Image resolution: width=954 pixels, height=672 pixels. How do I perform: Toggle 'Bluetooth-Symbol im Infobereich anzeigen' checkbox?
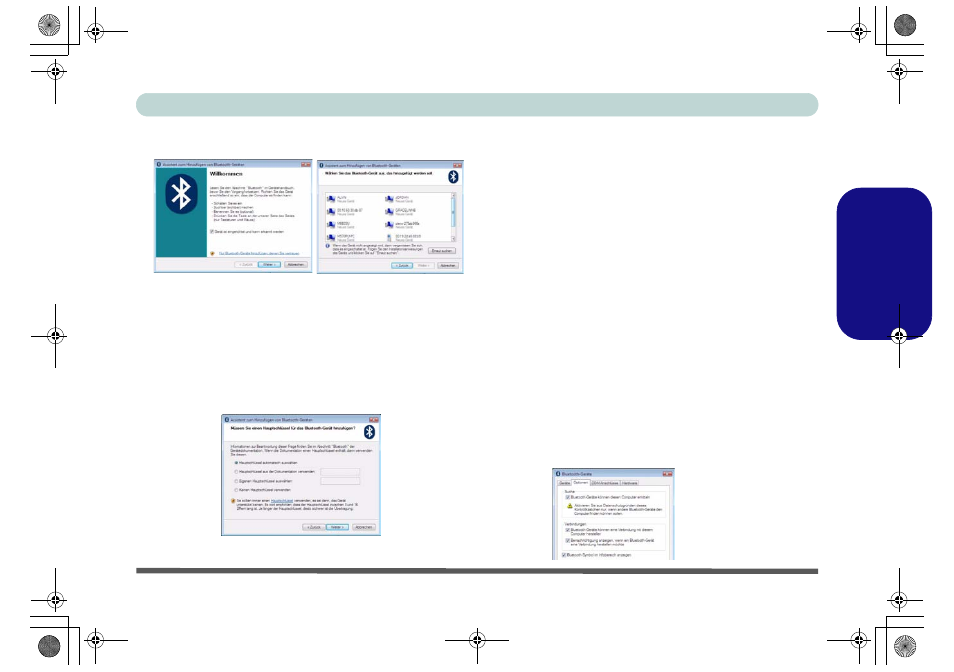tap(564, 555)
